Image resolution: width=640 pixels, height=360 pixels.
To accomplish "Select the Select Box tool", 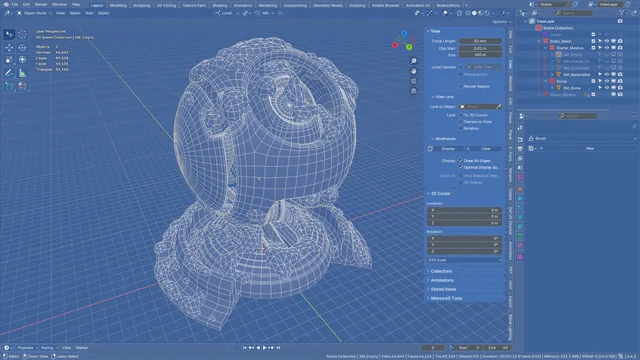I will point(9,35).
